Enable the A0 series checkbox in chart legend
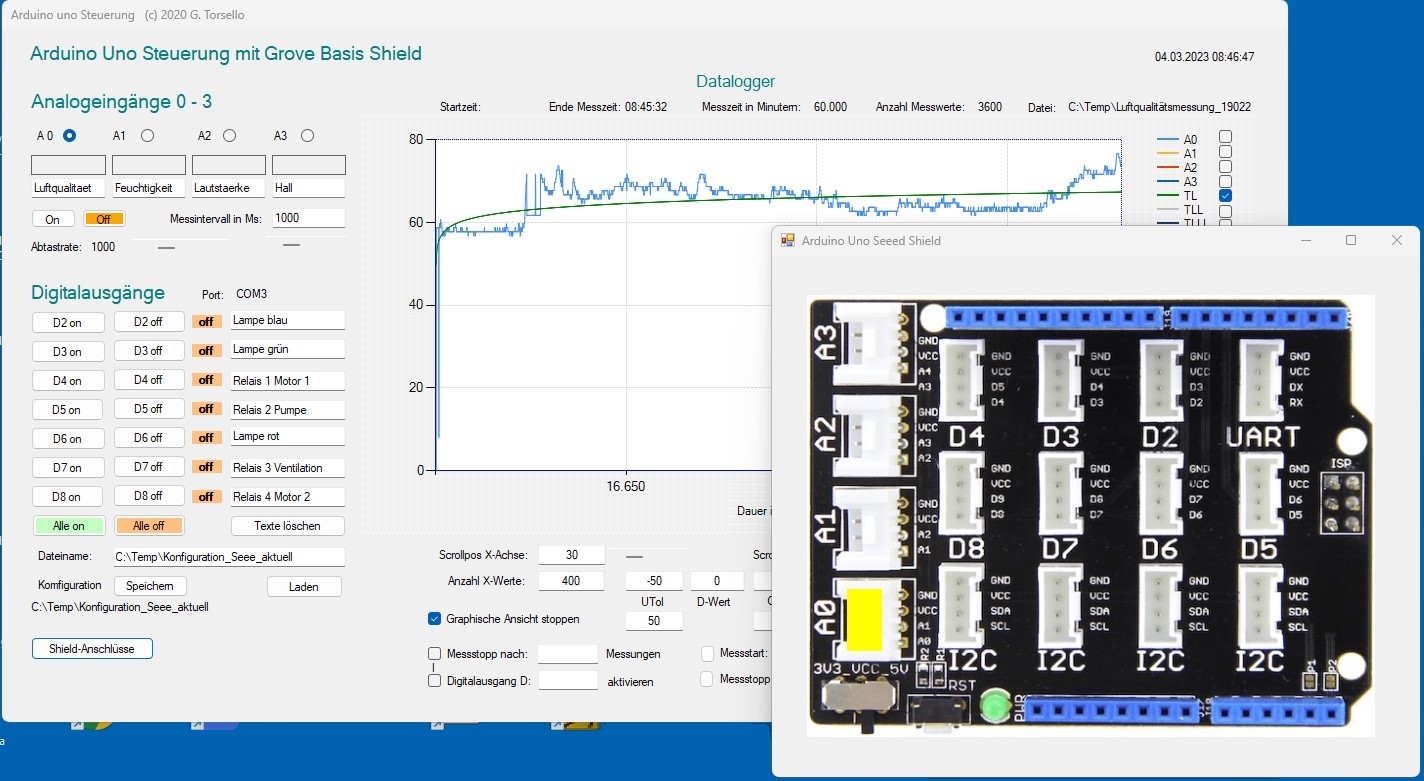Screen dimensions: 1424x781 1225,138
